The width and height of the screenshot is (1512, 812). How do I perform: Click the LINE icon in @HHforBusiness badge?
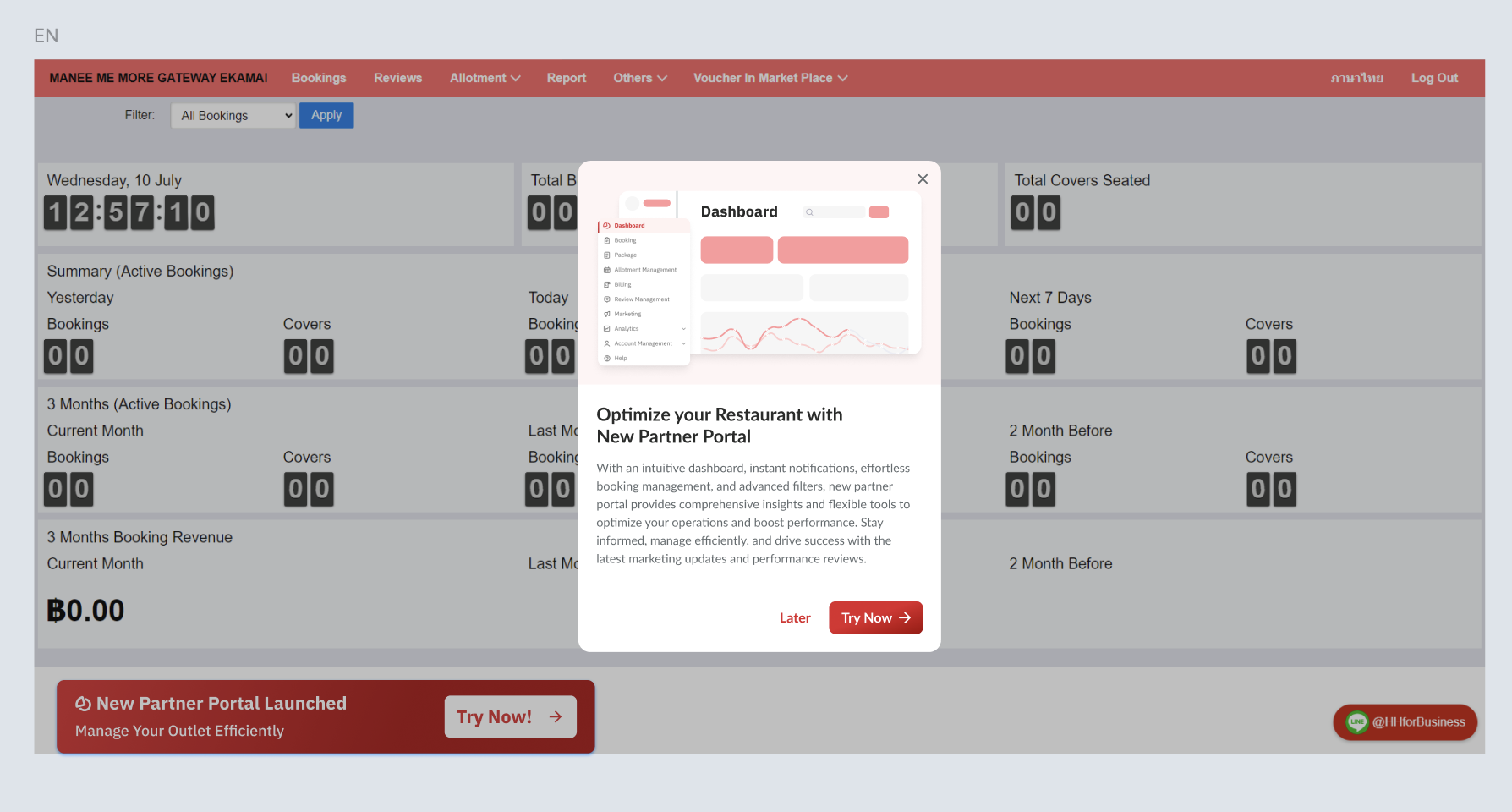tap(1357, 722)
